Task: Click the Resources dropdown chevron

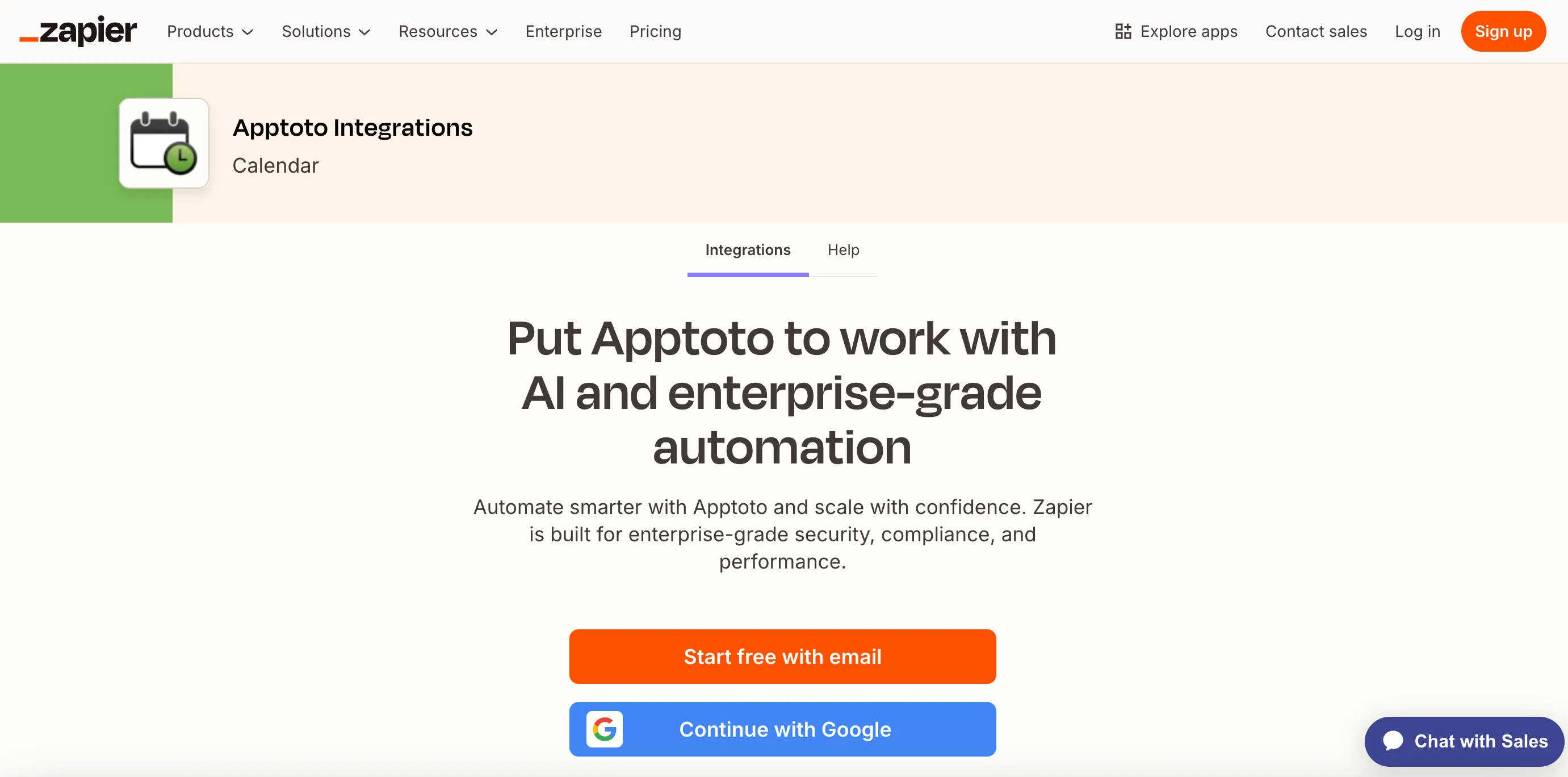Action: coord(492,32)
